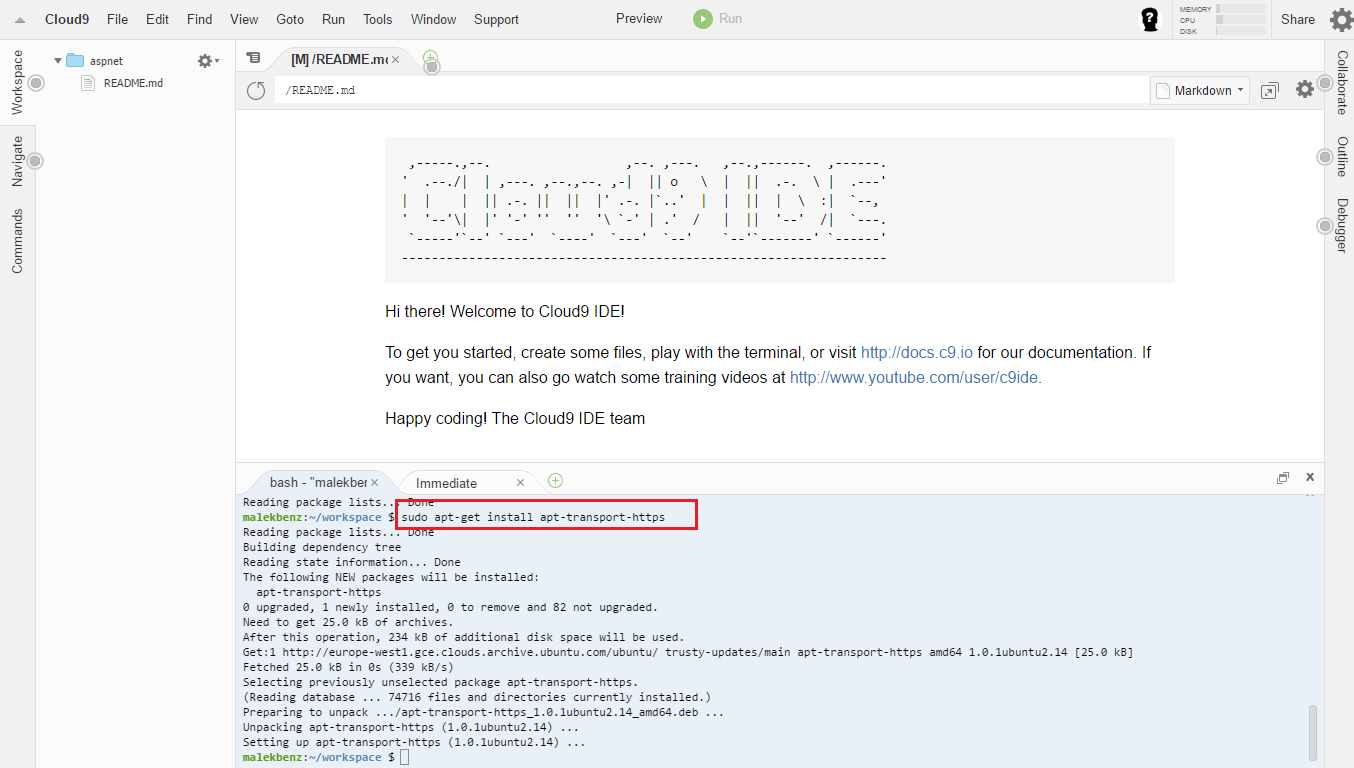The image size is (1354, 768).
Task: Open the Edit menu
Action: coord(157,19)
